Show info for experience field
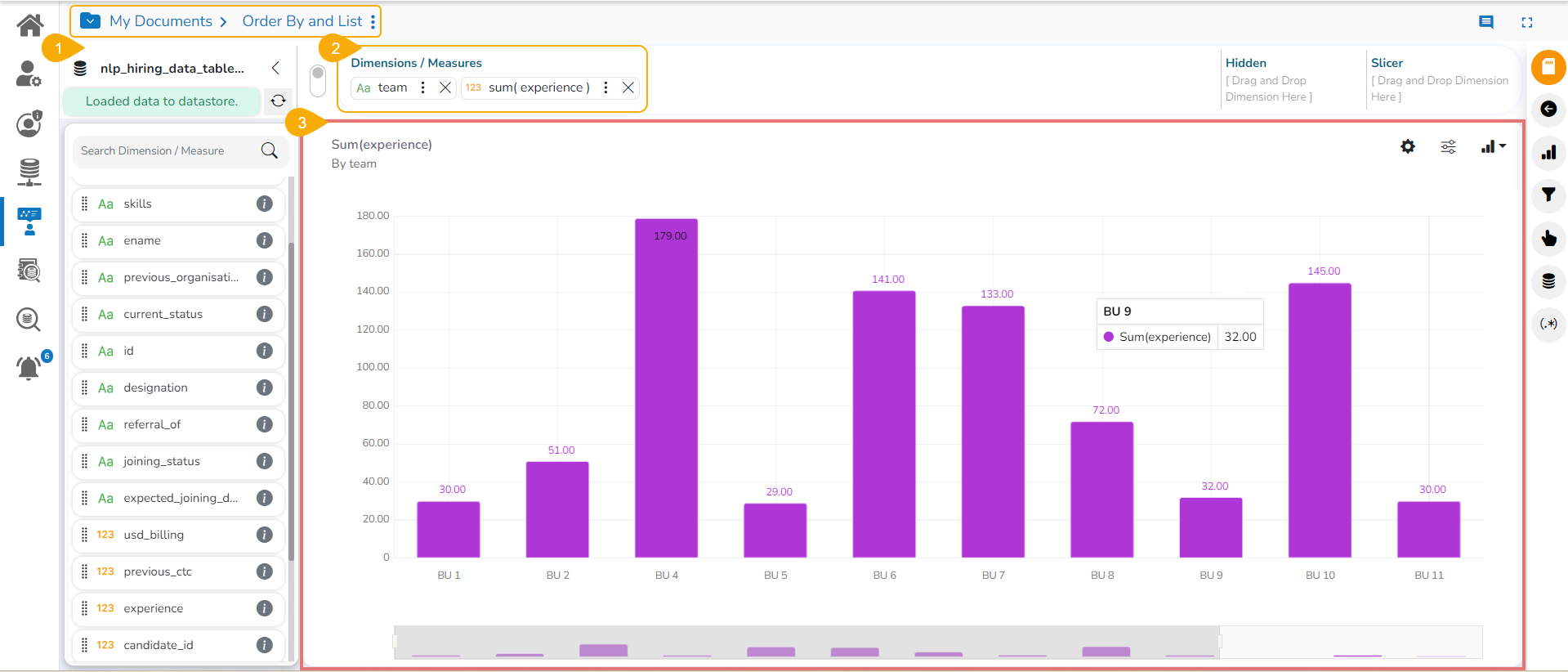Image resolution: width=1568 pixels, height=672 pixels. coord(265,608)
